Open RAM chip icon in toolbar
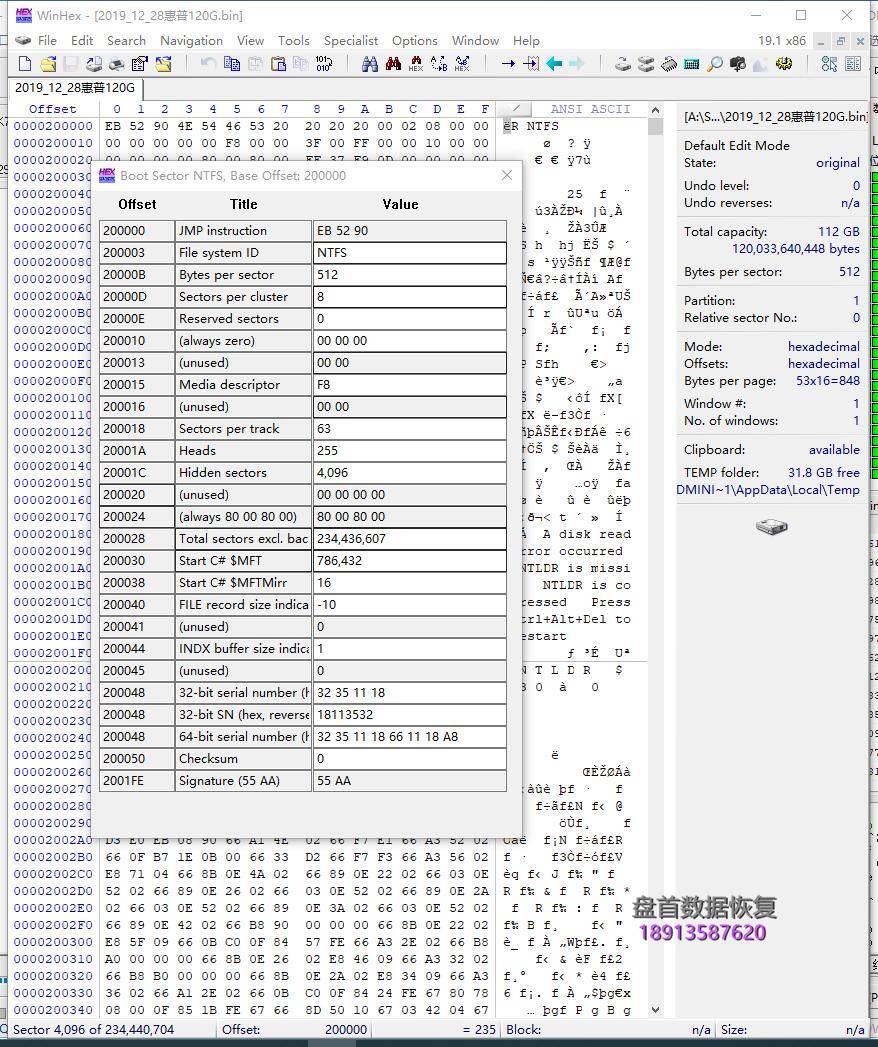 [668, 64]
